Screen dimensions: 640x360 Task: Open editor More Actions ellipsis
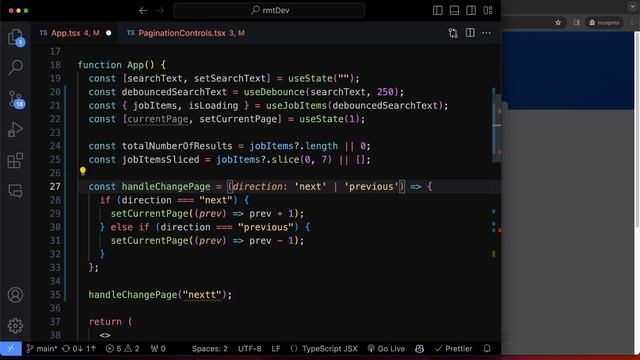487,33
